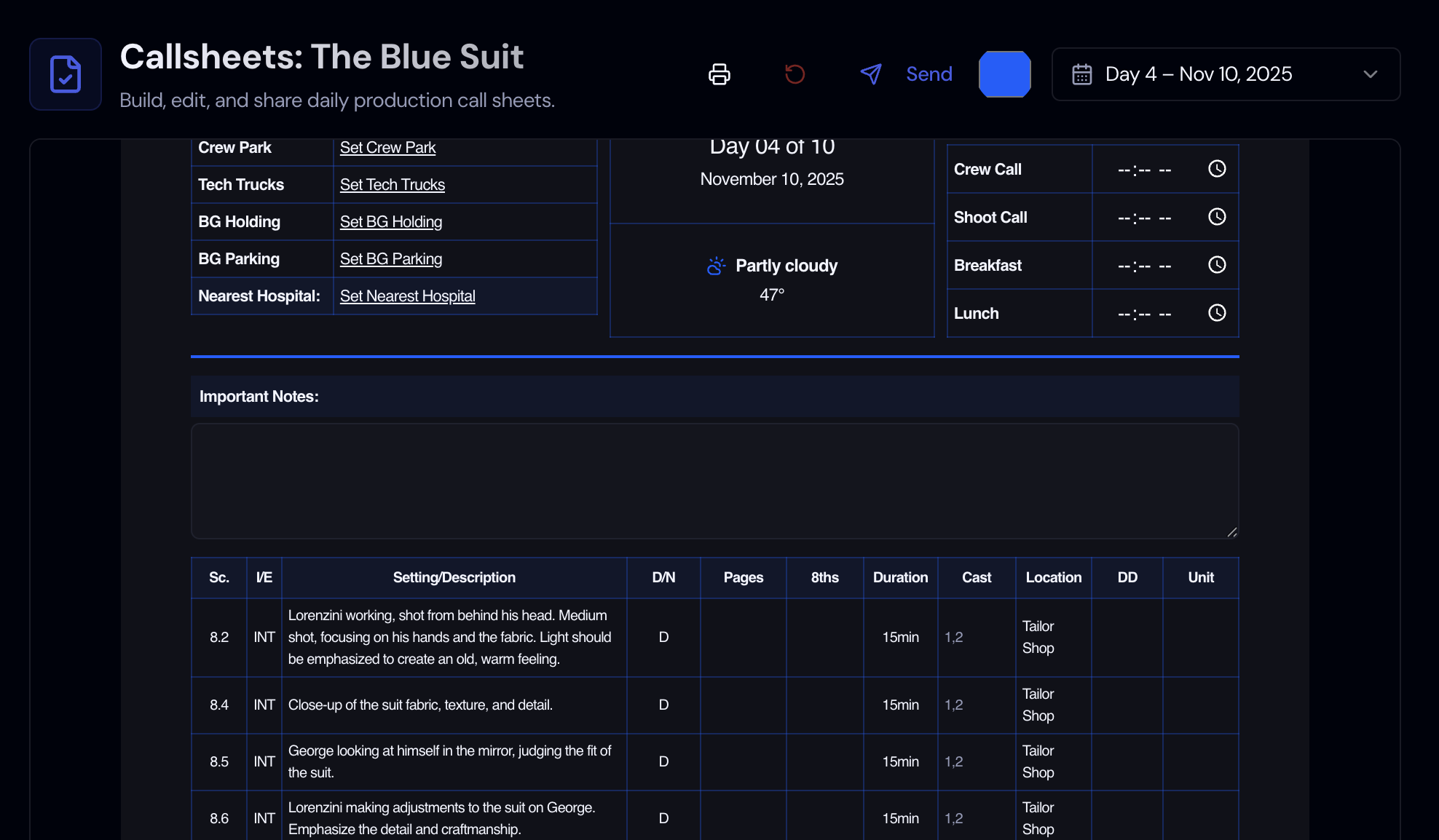Open Shoot Call time picker clock icon
The width and height of the screenshot is (1439, 840).
(1217, 217)
